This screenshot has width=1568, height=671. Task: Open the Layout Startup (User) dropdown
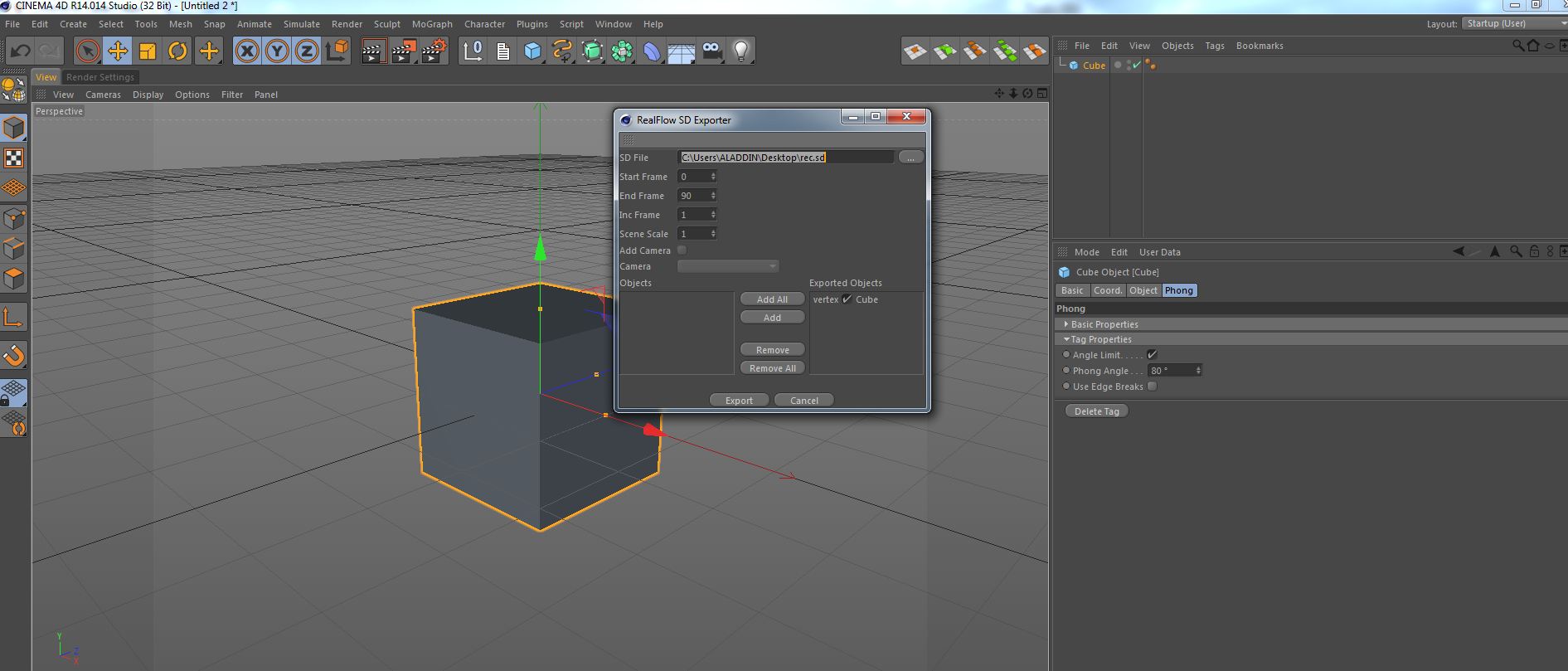(x=1514, y=23)
